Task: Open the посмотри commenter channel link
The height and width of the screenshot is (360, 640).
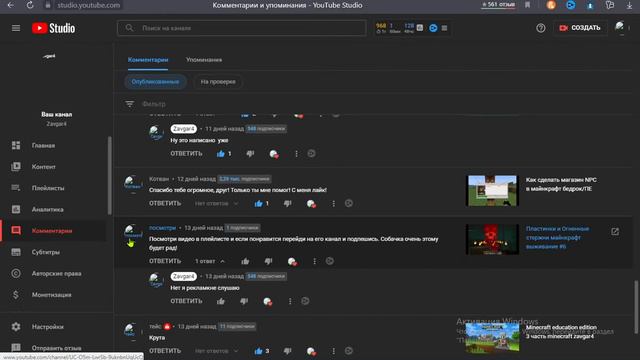Action: (162, 228)
